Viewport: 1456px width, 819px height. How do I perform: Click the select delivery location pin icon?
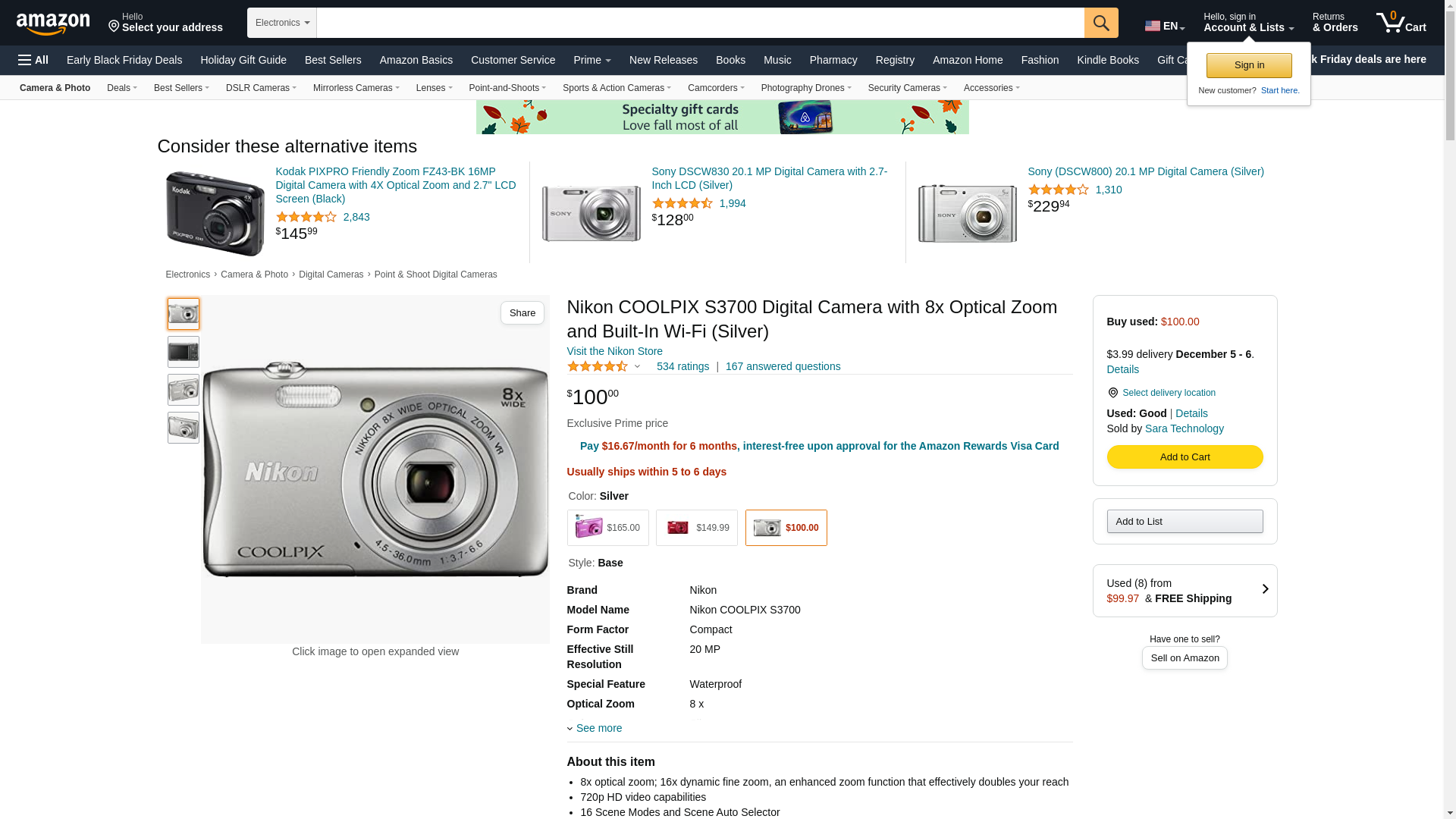pyautogui.click(x=1112, y=393)
